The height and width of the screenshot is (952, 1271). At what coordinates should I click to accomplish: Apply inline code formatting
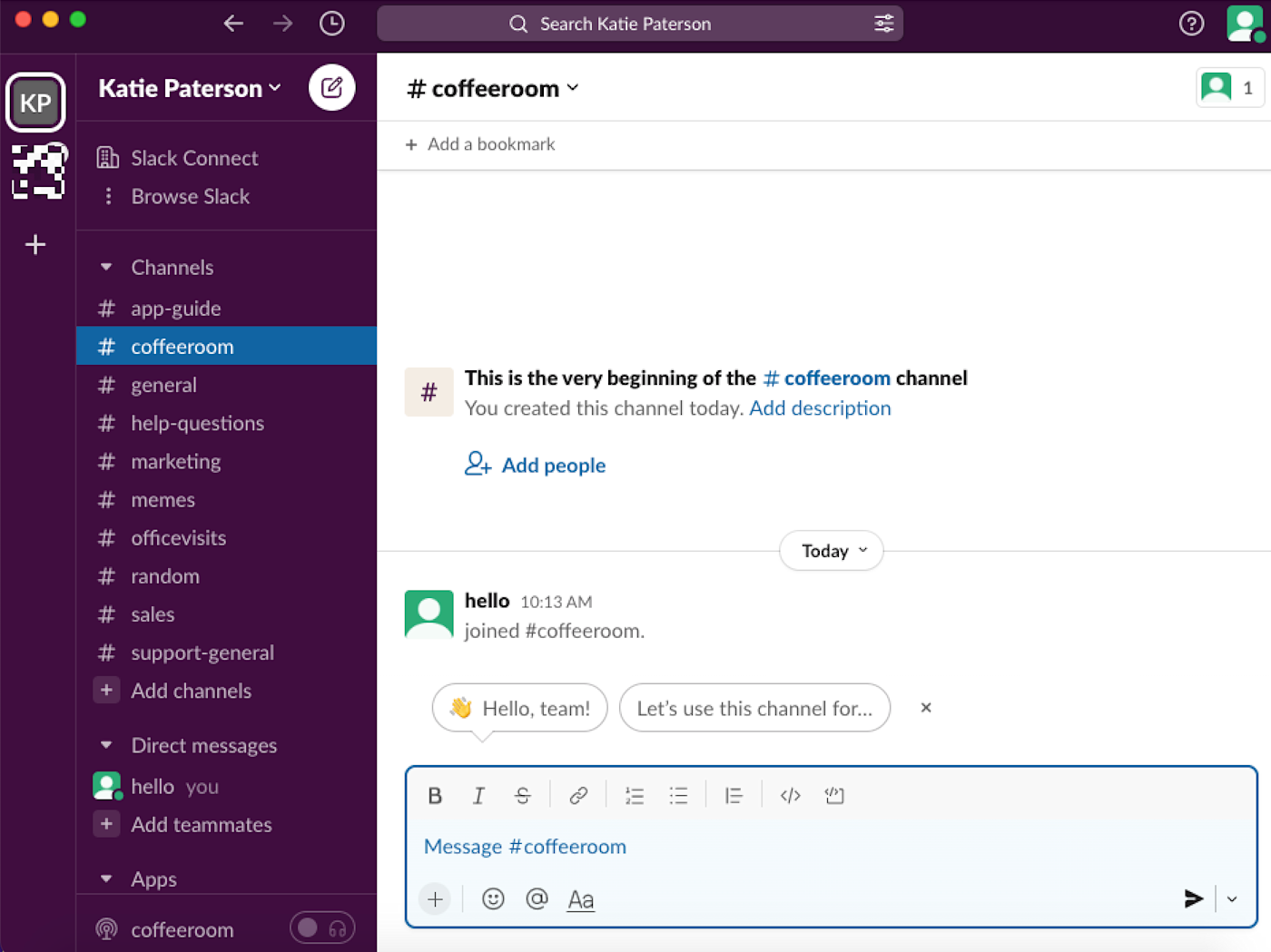(790, 796)
